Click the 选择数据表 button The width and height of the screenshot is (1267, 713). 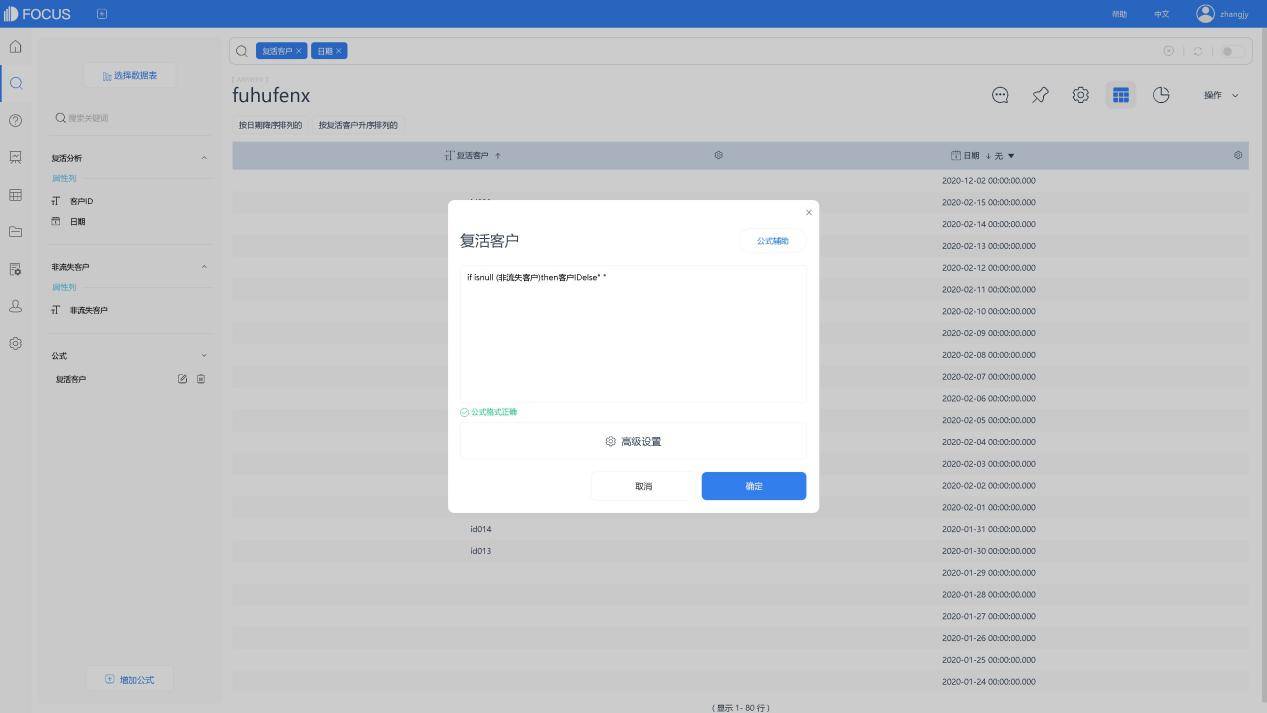[x=130, y=75]
